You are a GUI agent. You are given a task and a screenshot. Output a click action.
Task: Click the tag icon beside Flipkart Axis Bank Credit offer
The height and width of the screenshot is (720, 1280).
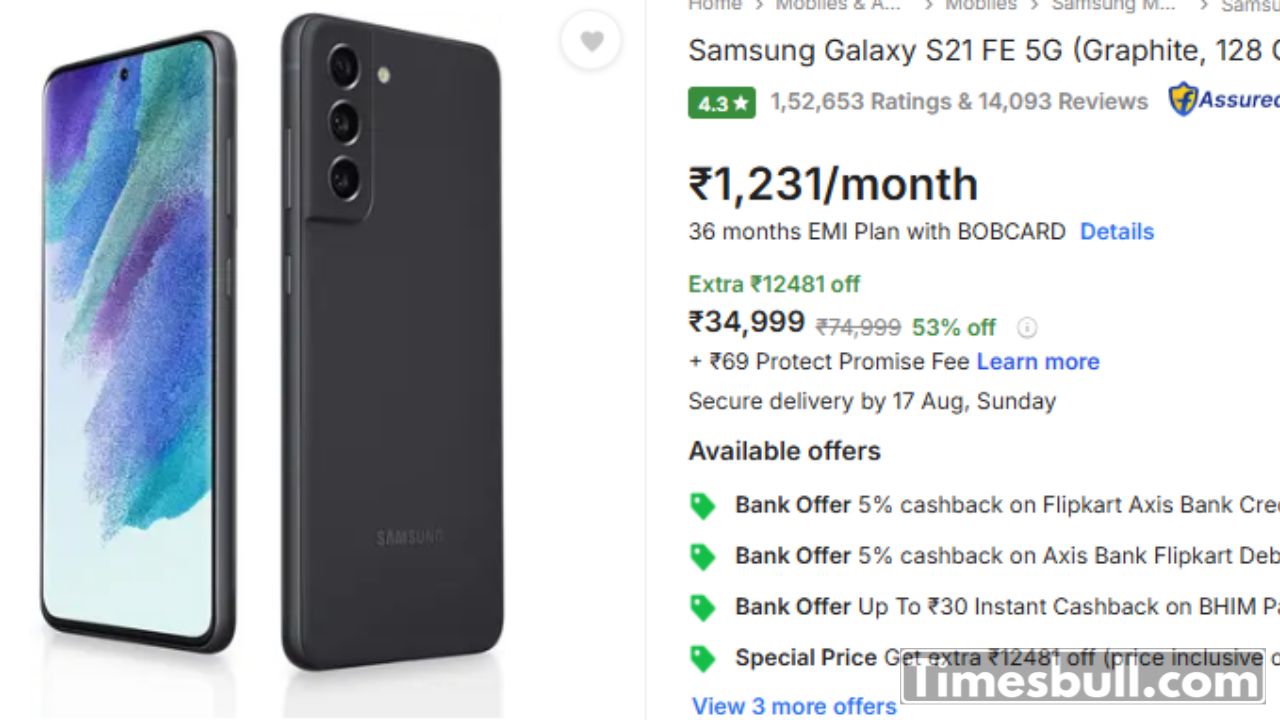(703, 506)
